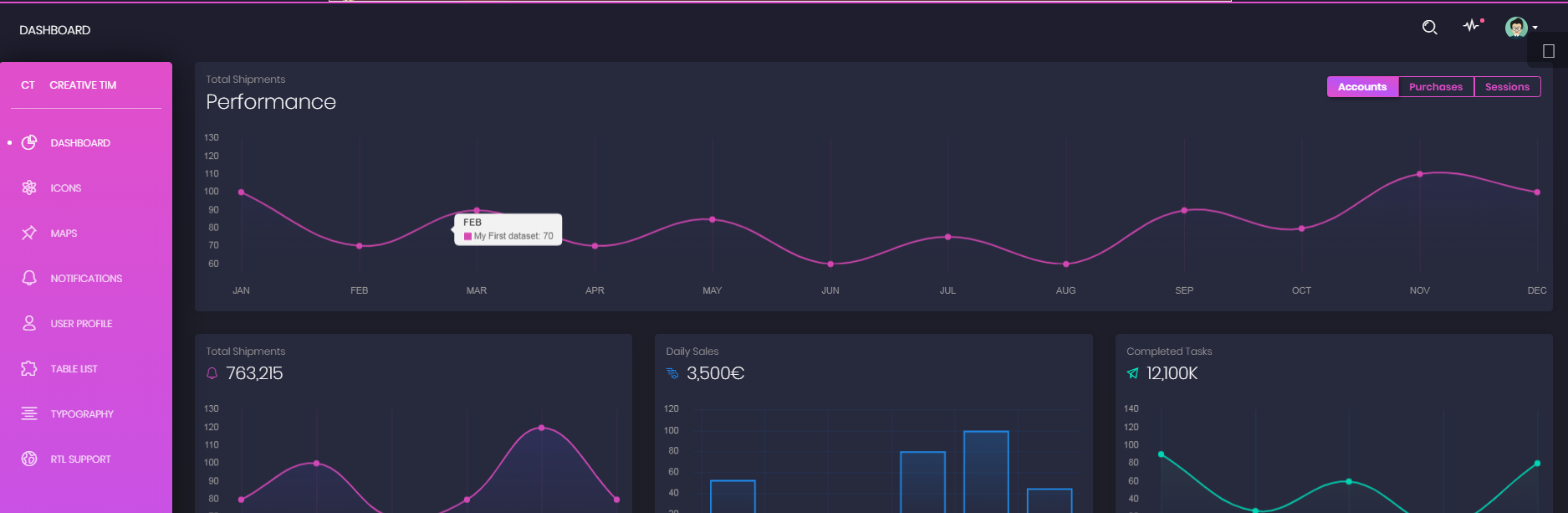Select the Accounts chart toggle

1361,87
